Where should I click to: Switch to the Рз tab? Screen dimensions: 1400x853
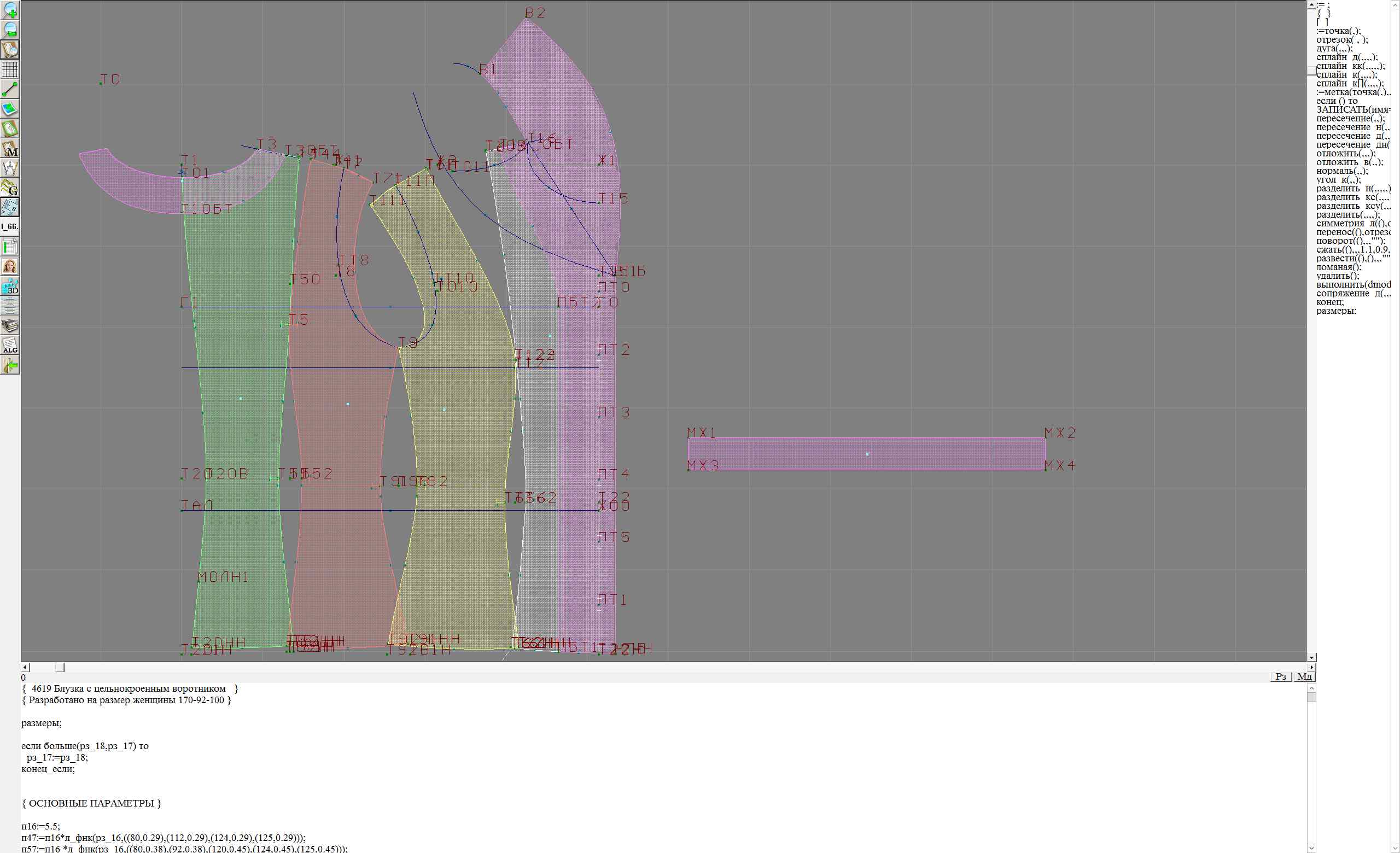pyautogui.click(x=1281, y=676)
